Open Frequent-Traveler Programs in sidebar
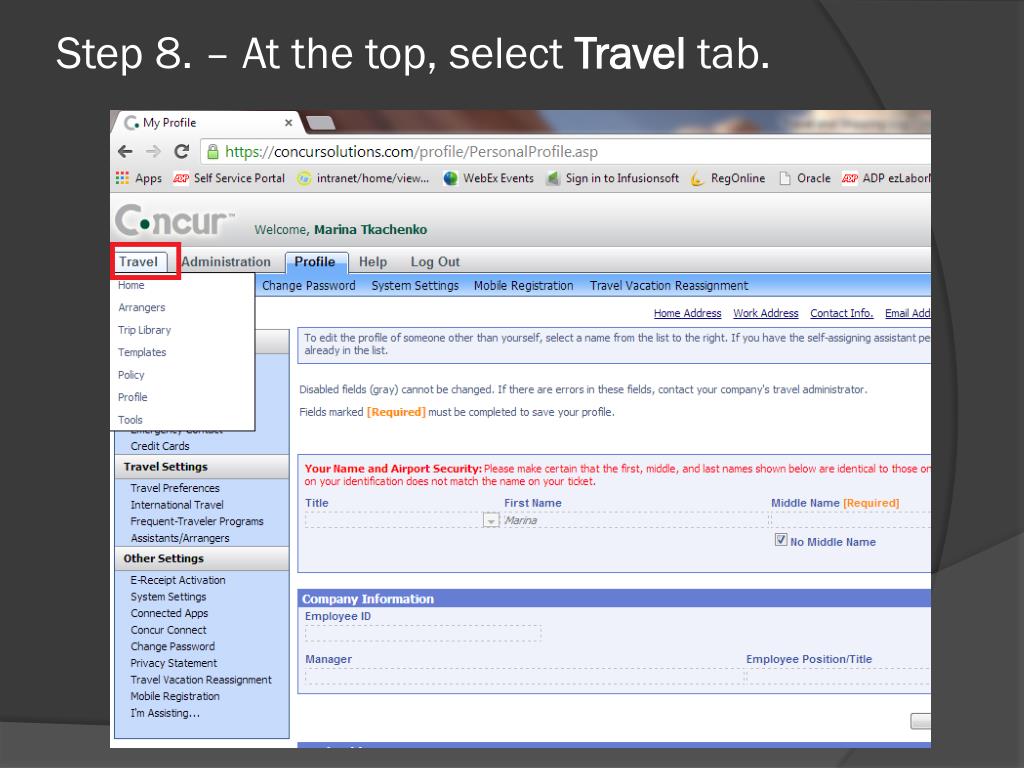 click(x=197, y=521)
